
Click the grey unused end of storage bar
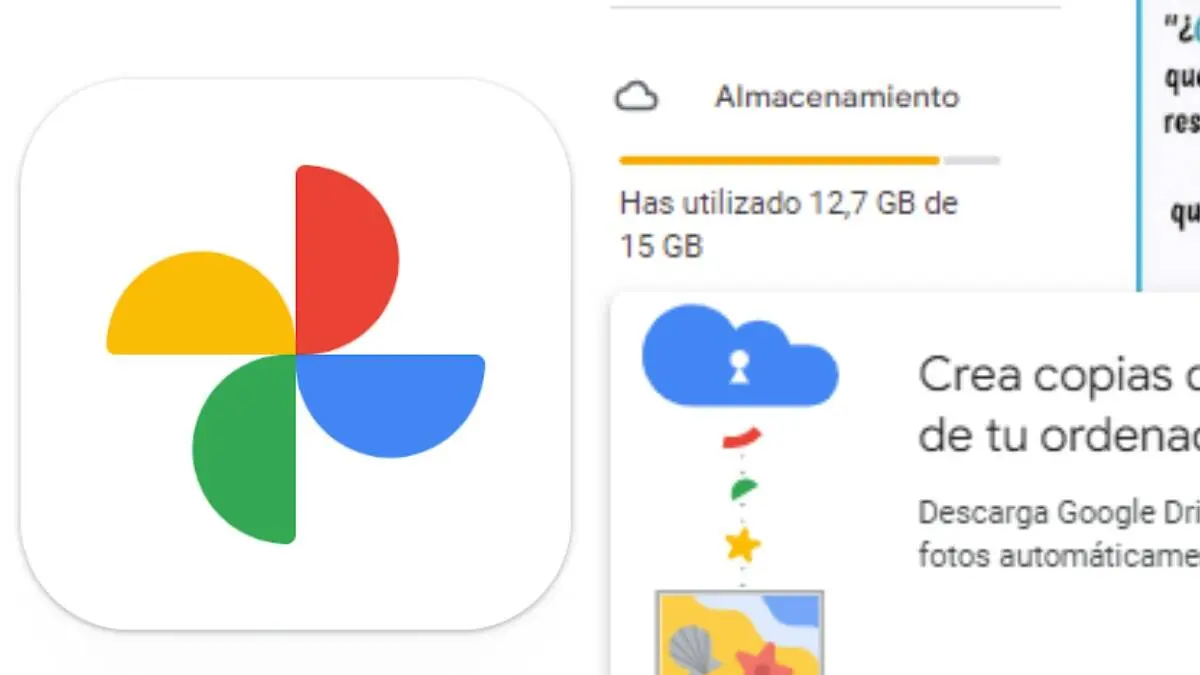pos(972,160)
